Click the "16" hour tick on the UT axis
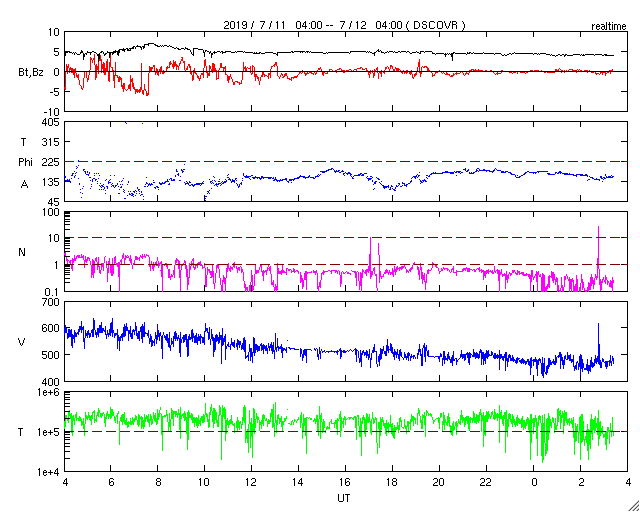 tap(345, 482)
